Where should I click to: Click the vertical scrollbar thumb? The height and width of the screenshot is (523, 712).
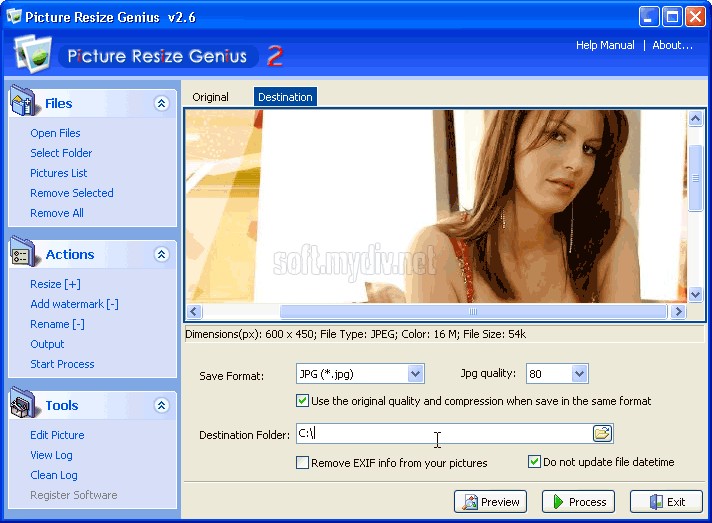pos(695,178)
